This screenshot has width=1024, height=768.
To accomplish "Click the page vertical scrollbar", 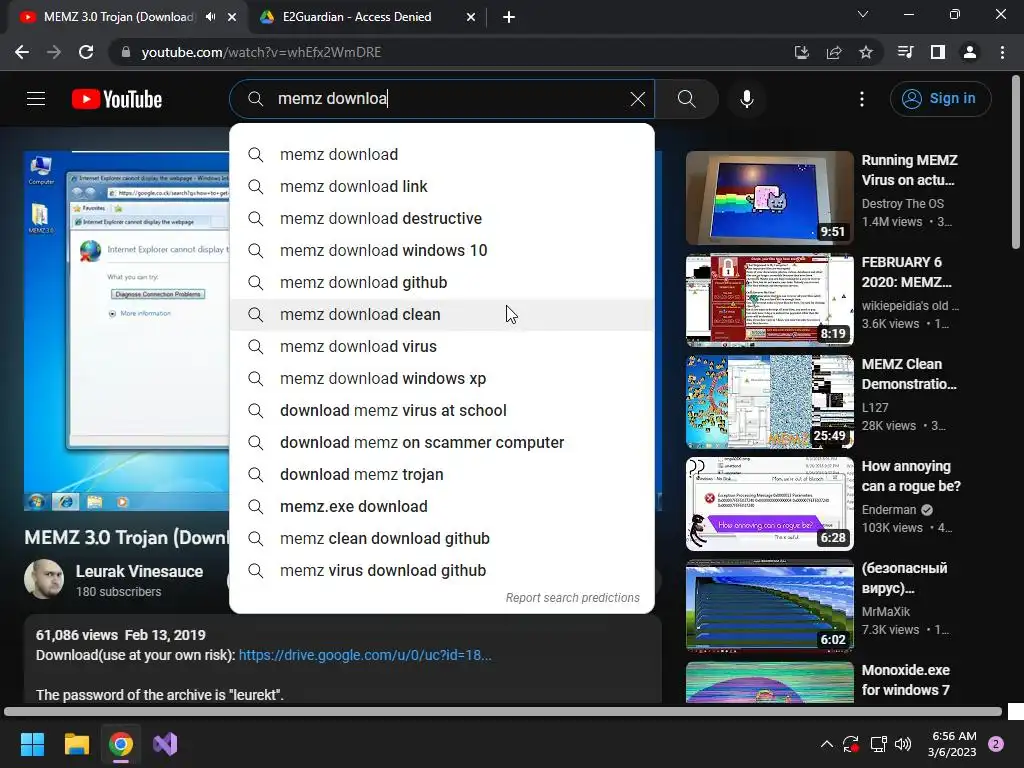I will tap(1016, 163).
